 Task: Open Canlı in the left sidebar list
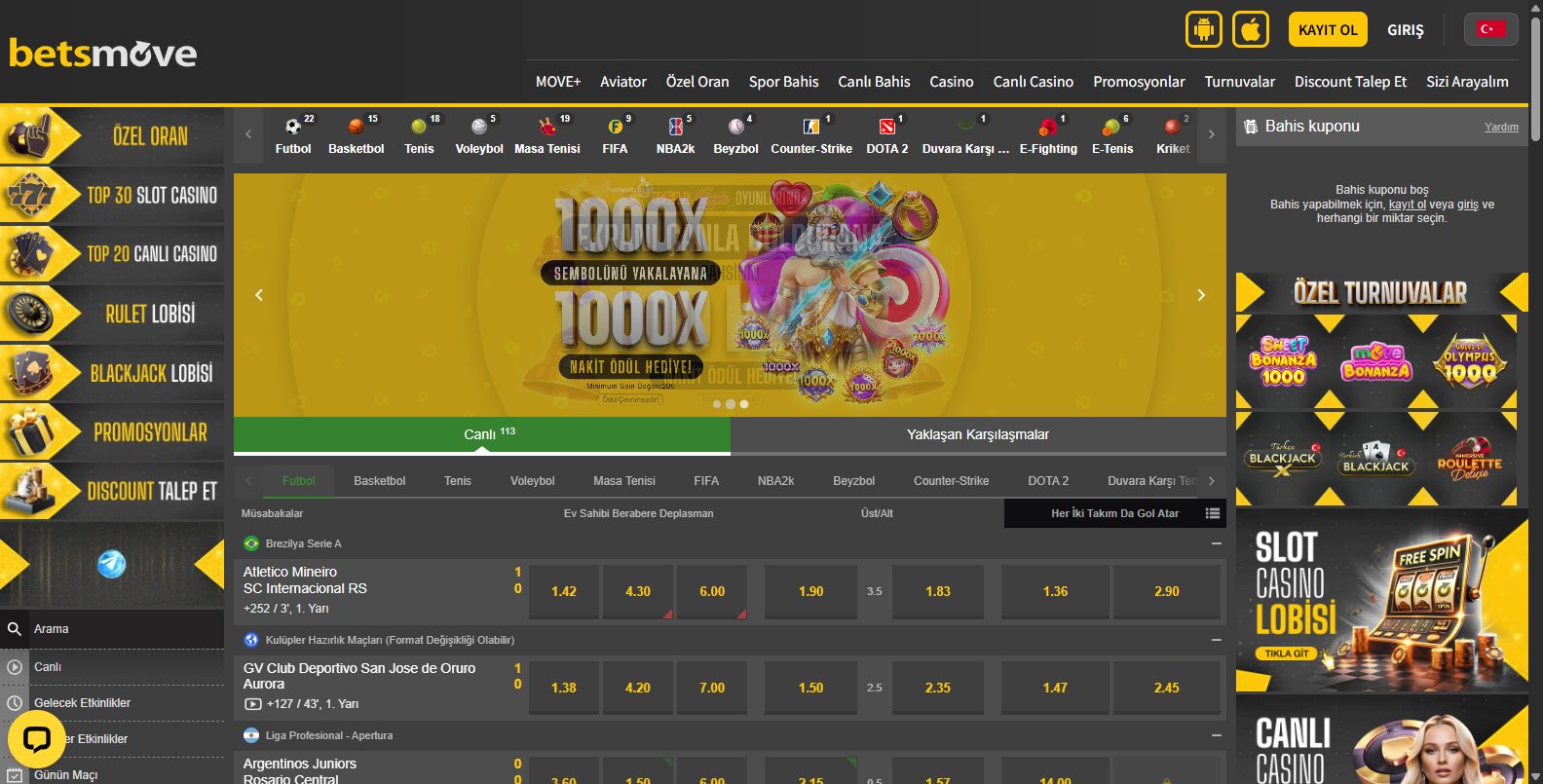(112, 667)
